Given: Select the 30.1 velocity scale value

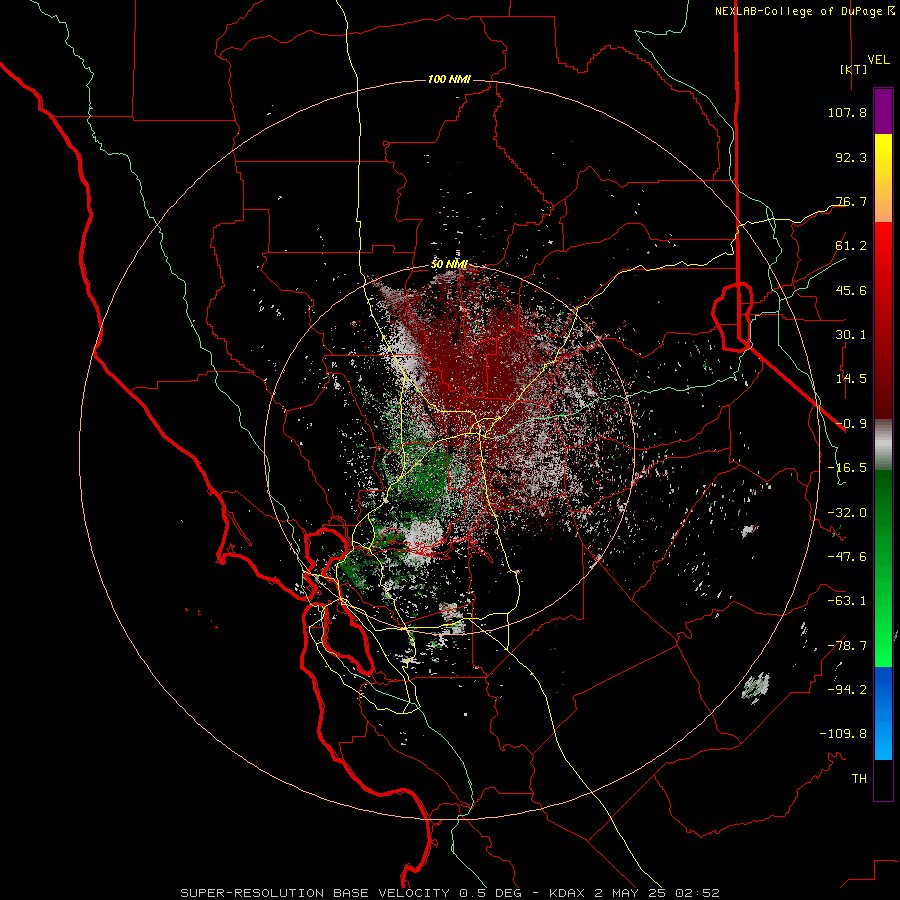Looking at the screenshot, I should [851, 335].
